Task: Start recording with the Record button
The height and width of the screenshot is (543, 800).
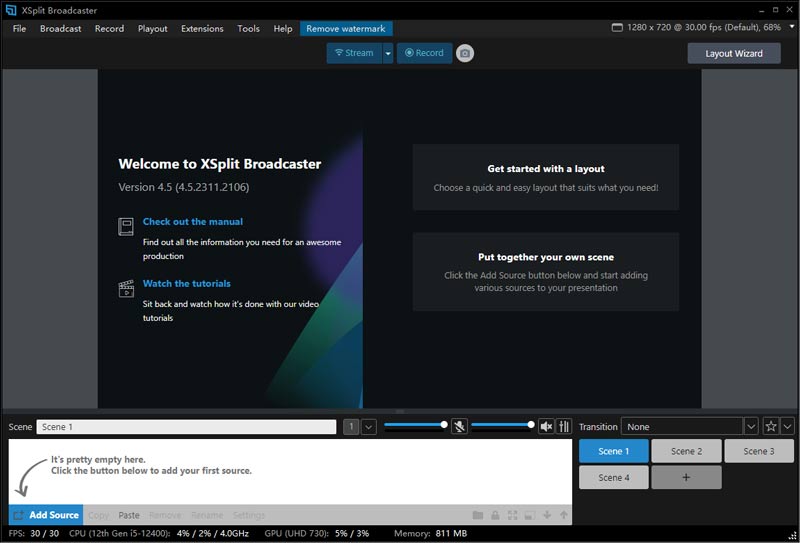Action: coord(424,53)
